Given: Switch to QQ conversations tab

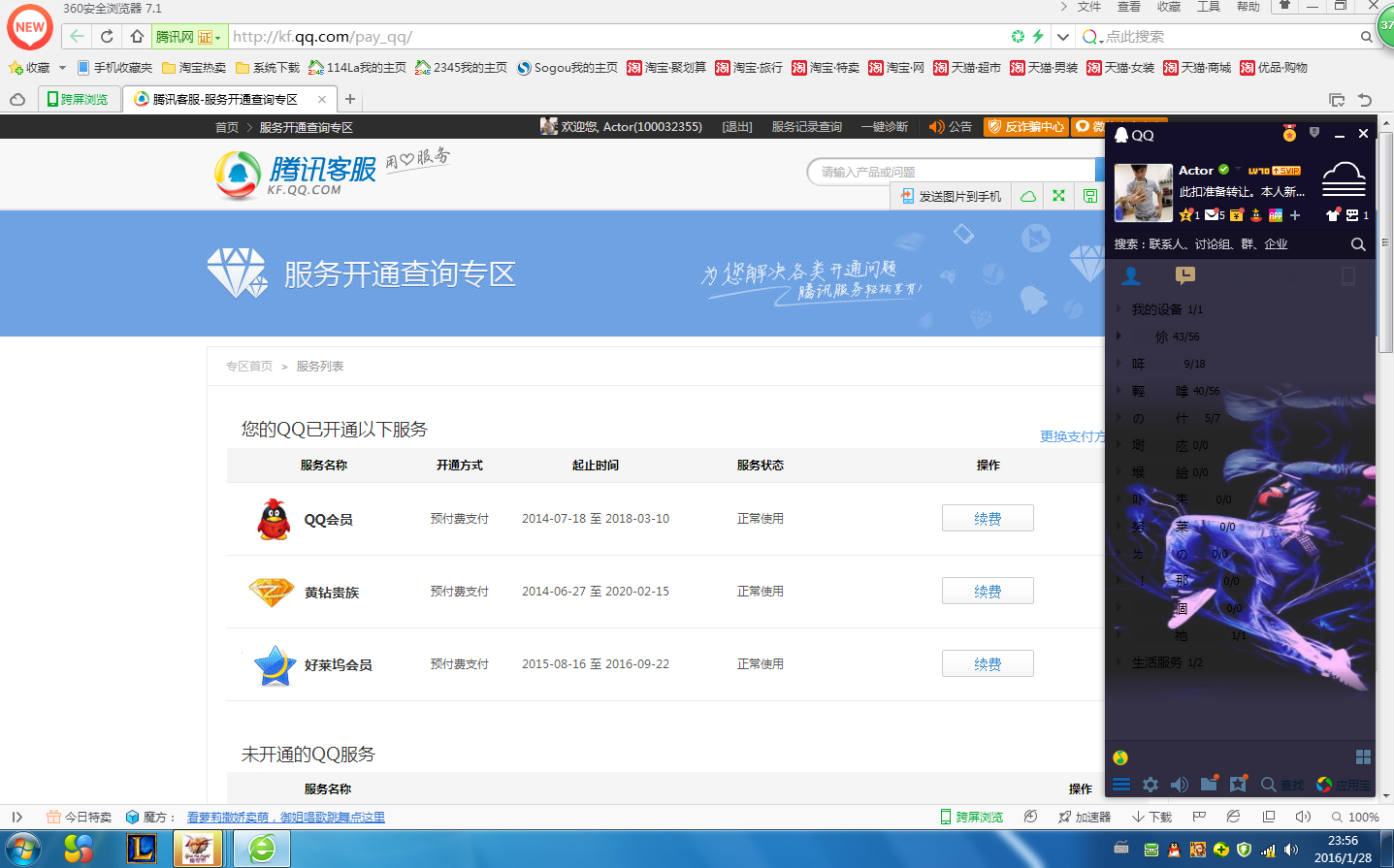Looking at the screenshot, I should tap(1184, 275).
